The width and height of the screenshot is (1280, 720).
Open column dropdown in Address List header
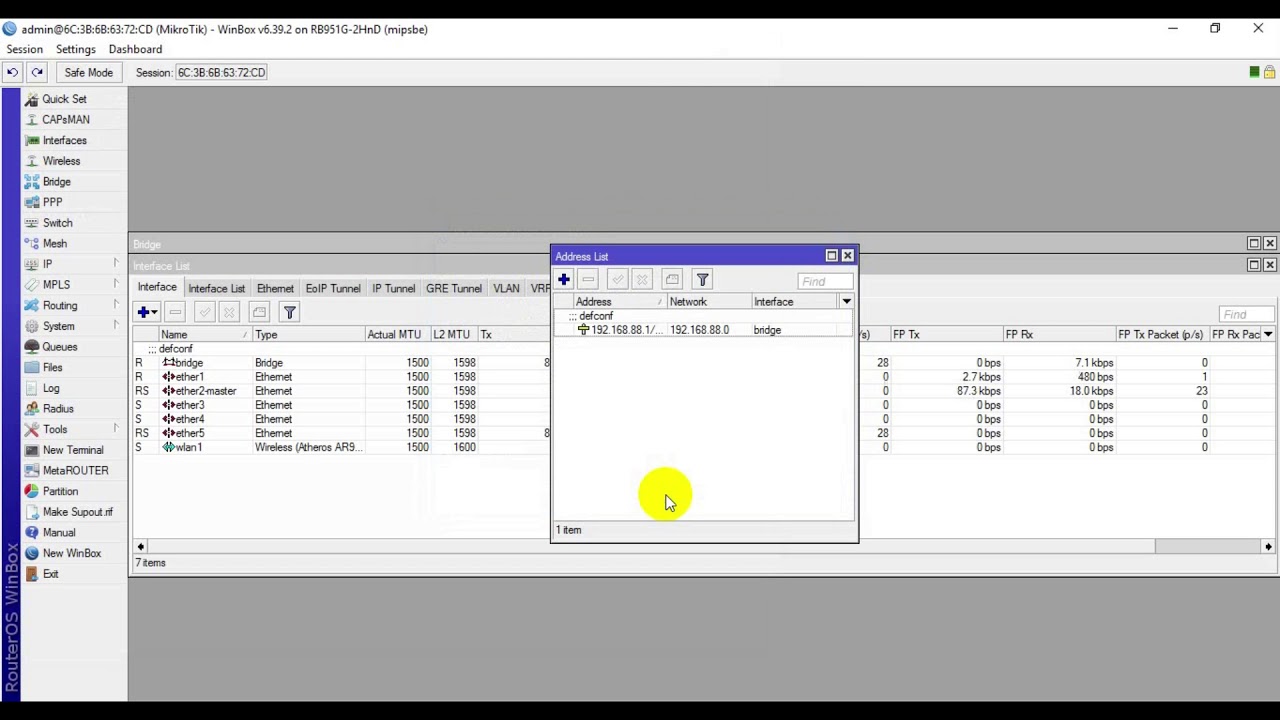click(x=846, y=302)
